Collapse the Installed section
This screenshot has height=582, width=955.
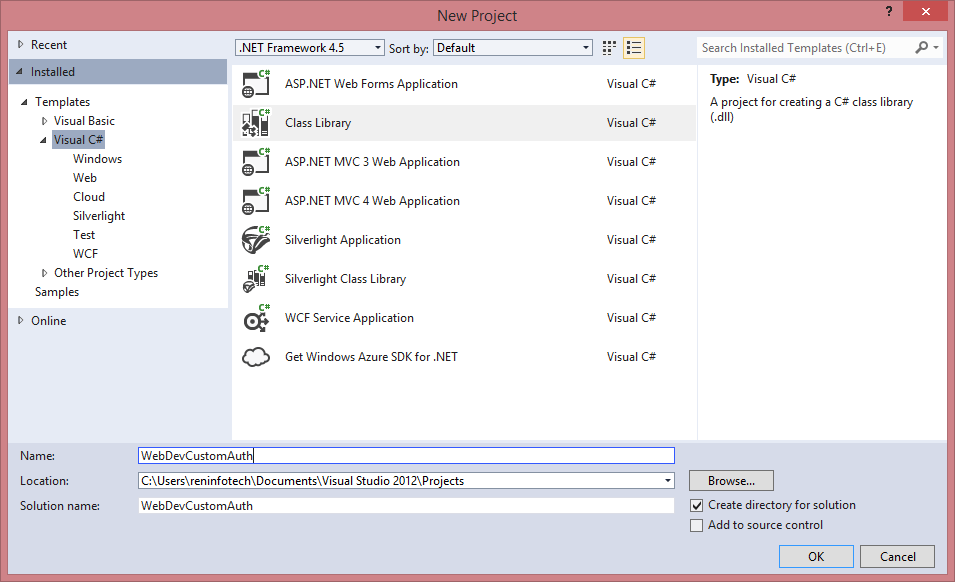(x=19, y=71)
